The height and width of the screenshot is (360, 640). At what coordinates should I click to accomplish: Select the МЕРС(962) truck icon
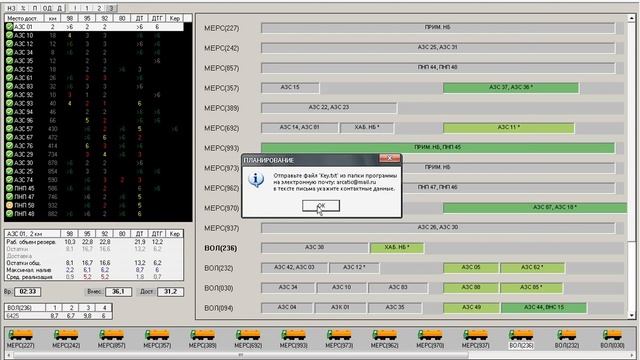[x=384, y=335]
